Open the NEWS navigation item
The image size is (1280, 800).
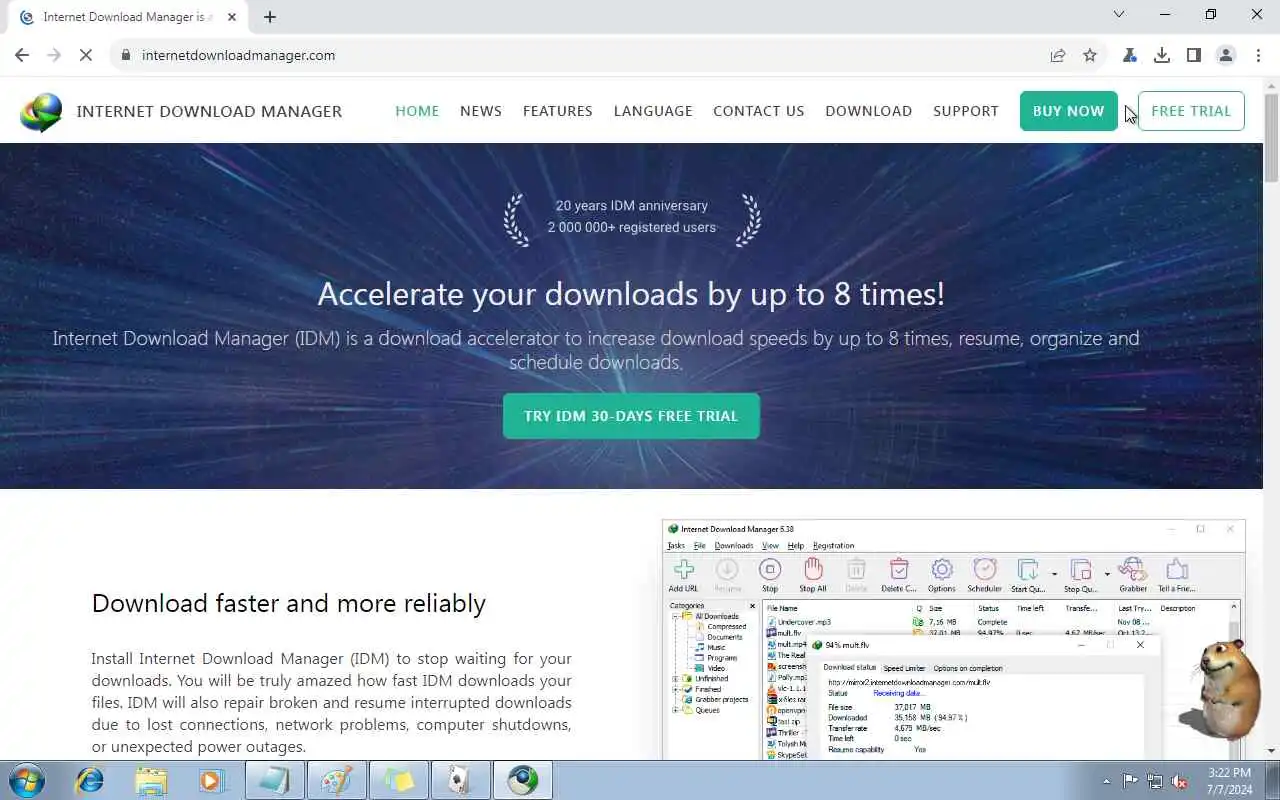481,111
